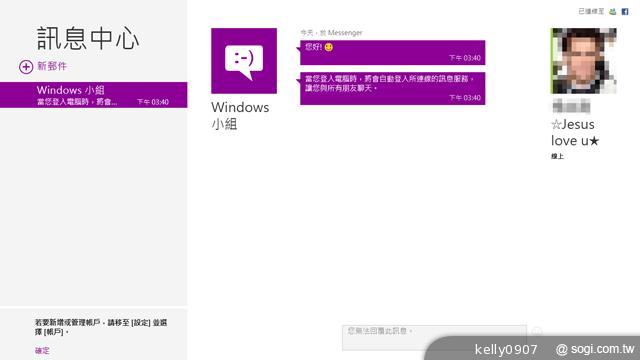Click the 線上 online status text
640x360 pixels.
(x=557, y=156)
